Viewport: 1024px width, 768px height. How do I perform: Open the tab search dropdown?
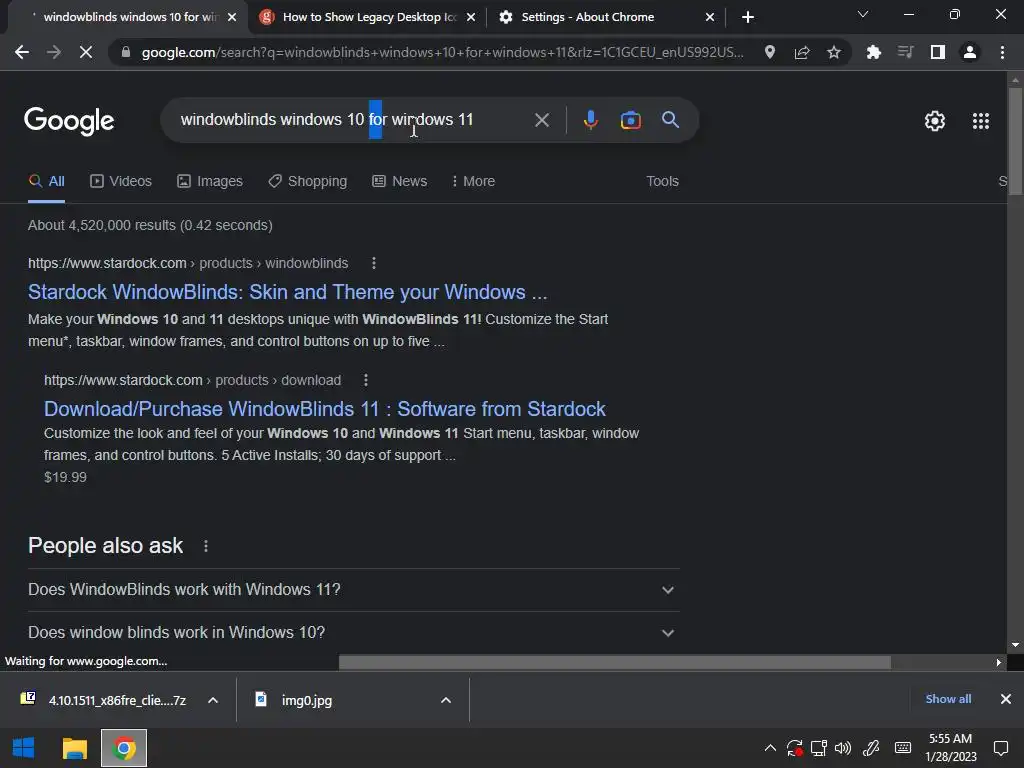point(863,14)
